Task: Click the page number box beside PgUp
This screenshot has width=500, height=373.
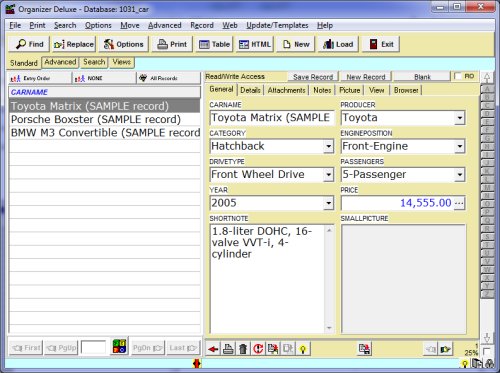Action: [x=93, y=347]
